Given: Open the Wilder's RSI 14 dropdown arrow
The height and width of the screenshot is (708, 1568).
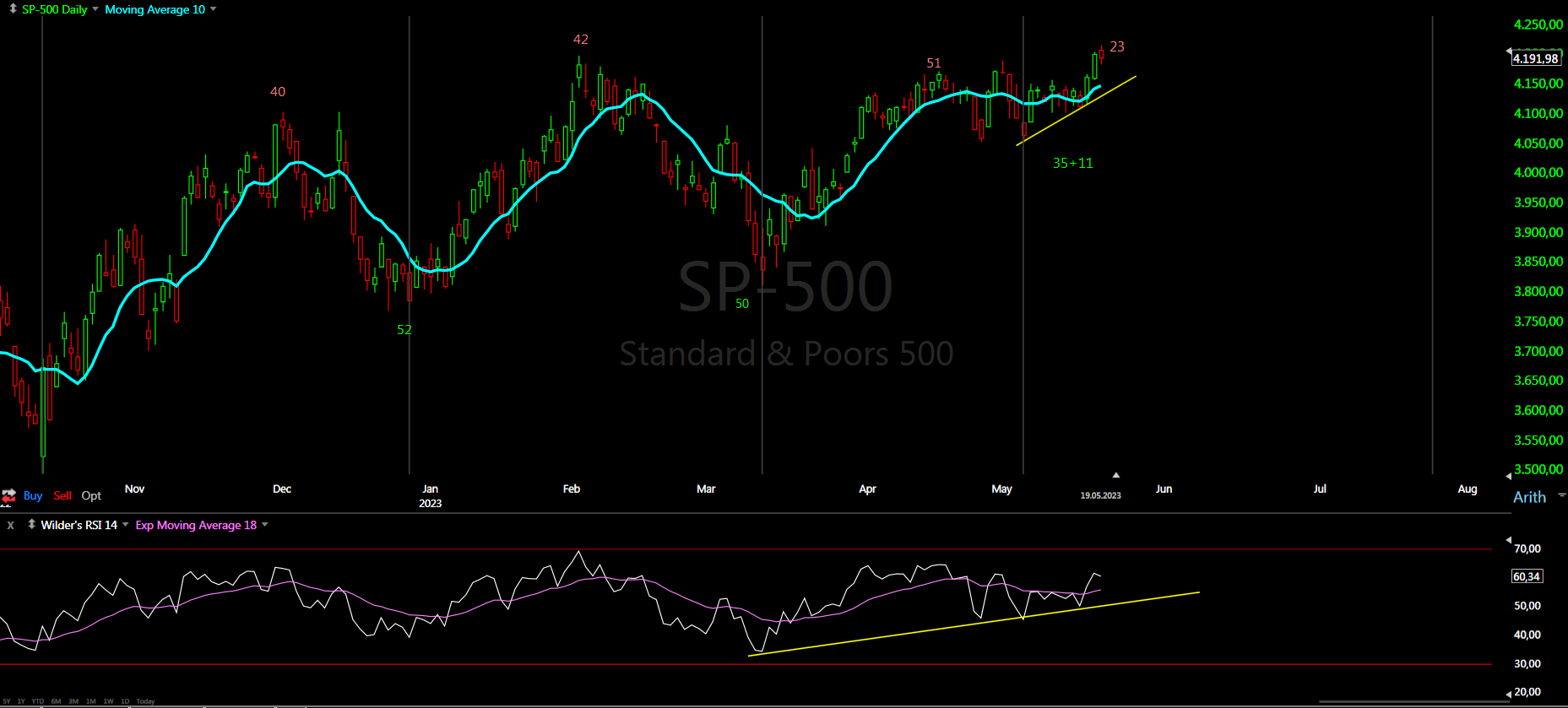Looking at the screenshot, I should coord(126,525).
